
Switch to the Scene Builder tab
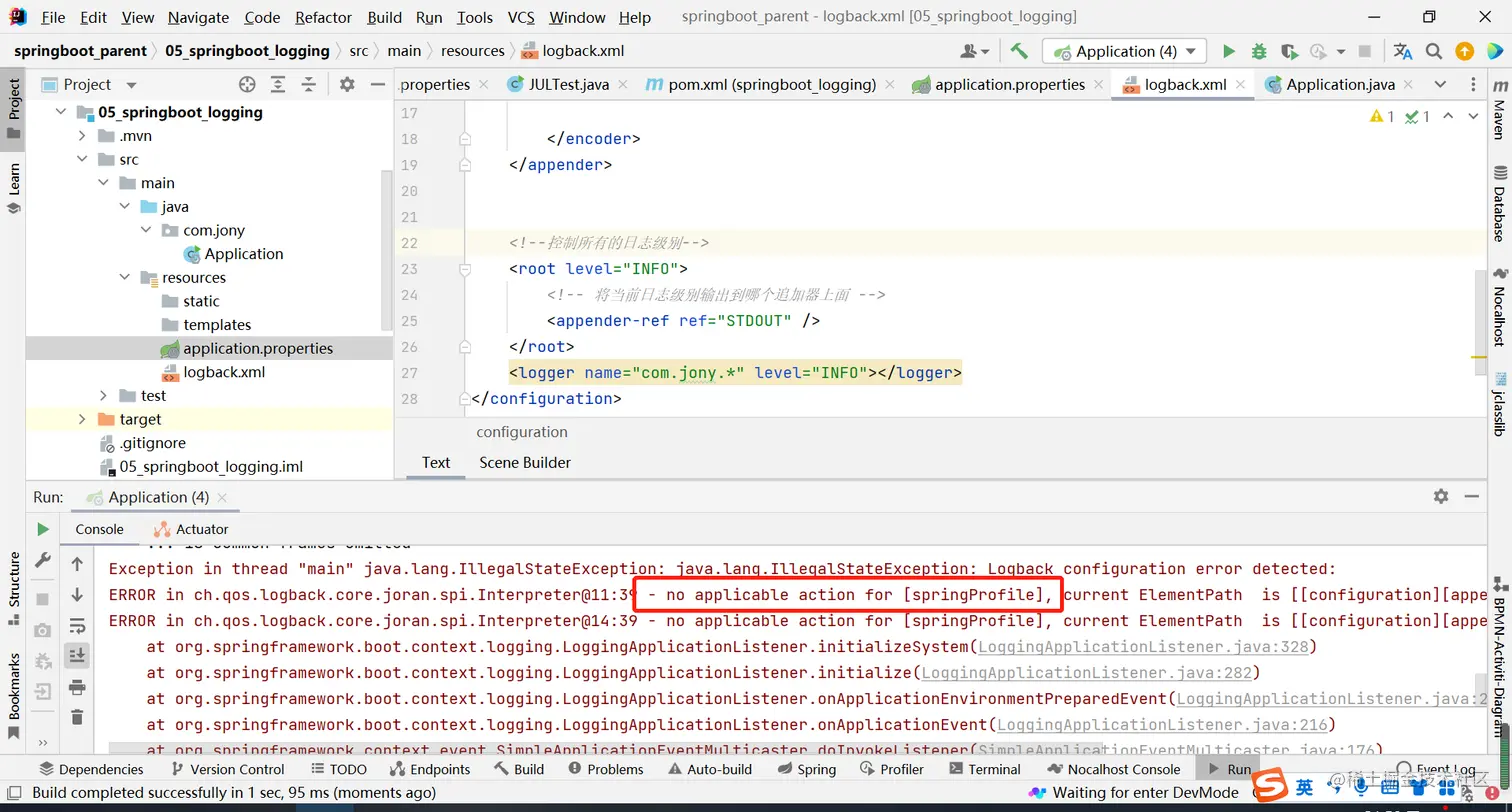coord(525,462)
